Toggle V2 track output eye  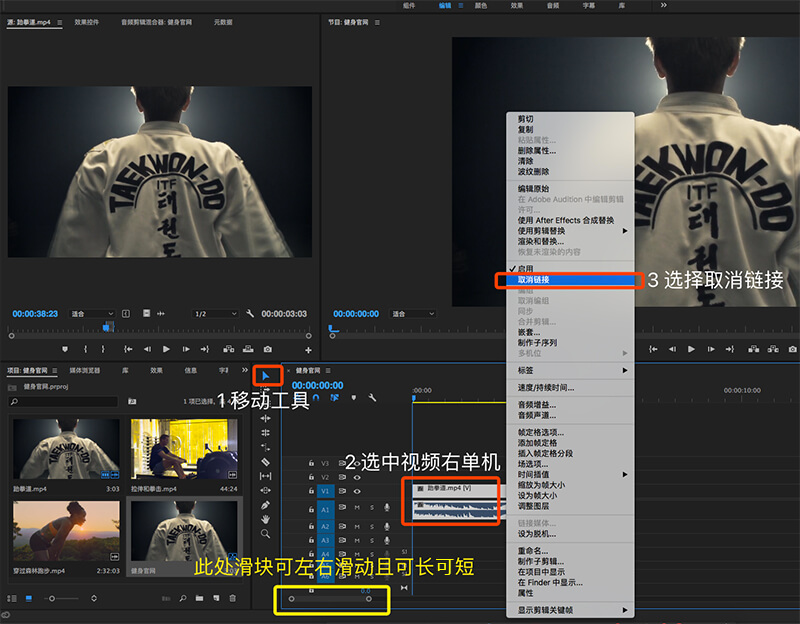[x=357, y=478]
